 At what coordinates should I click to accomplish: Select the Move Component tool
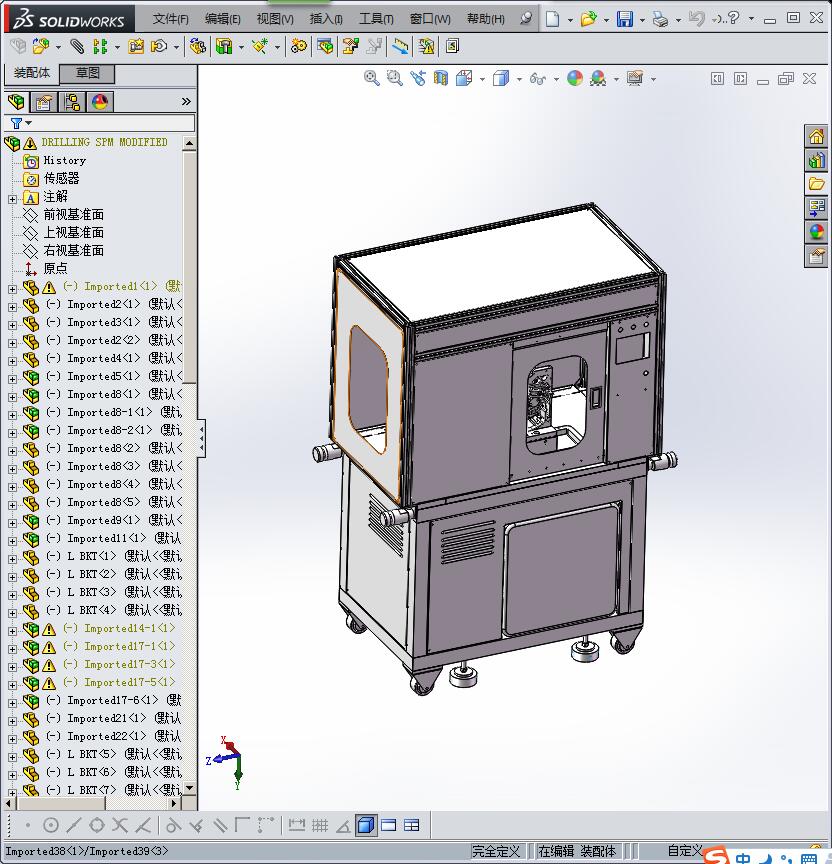click(x=159, y=46)
